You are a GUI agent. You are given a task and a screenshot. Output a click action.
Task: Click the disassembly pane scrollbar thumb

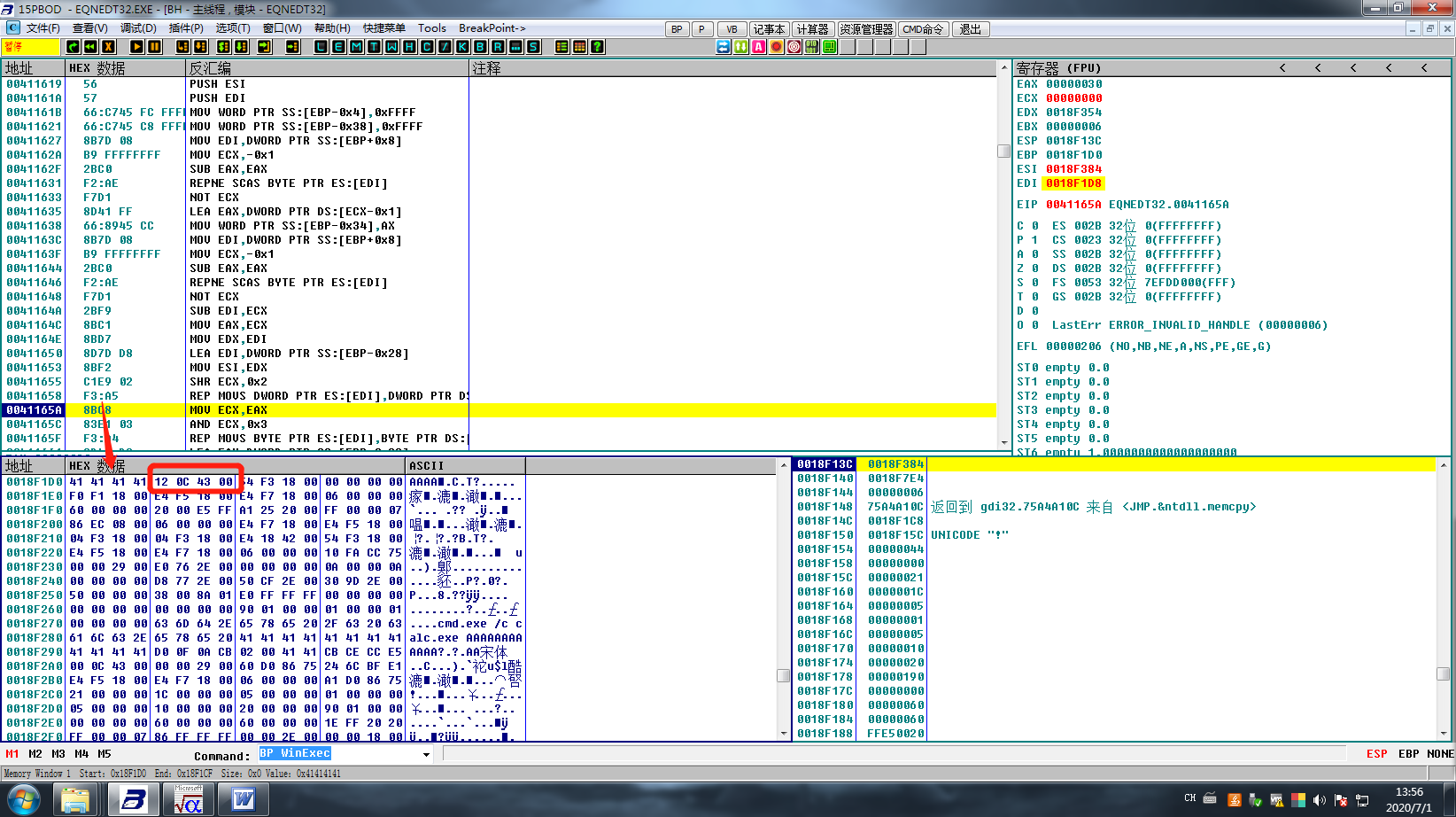(1004, 151)
